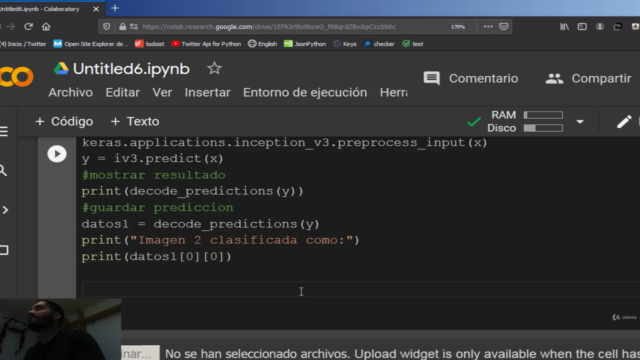Click the line 'print(decode_predictions(y))'
The width and height of the screenshot is (640, 360).
tap(192, 191)
